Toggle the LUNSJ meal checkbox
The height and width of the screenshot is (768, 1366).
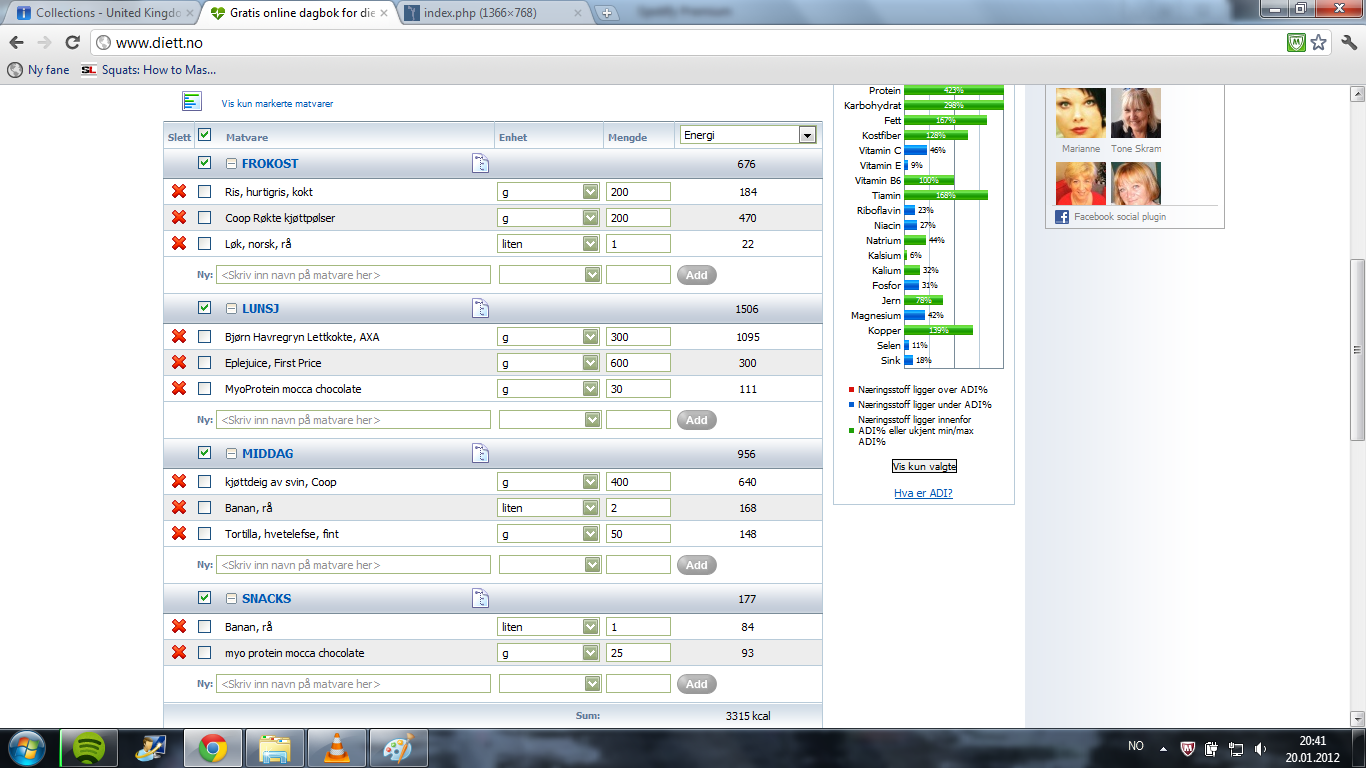tap(205, 308)
